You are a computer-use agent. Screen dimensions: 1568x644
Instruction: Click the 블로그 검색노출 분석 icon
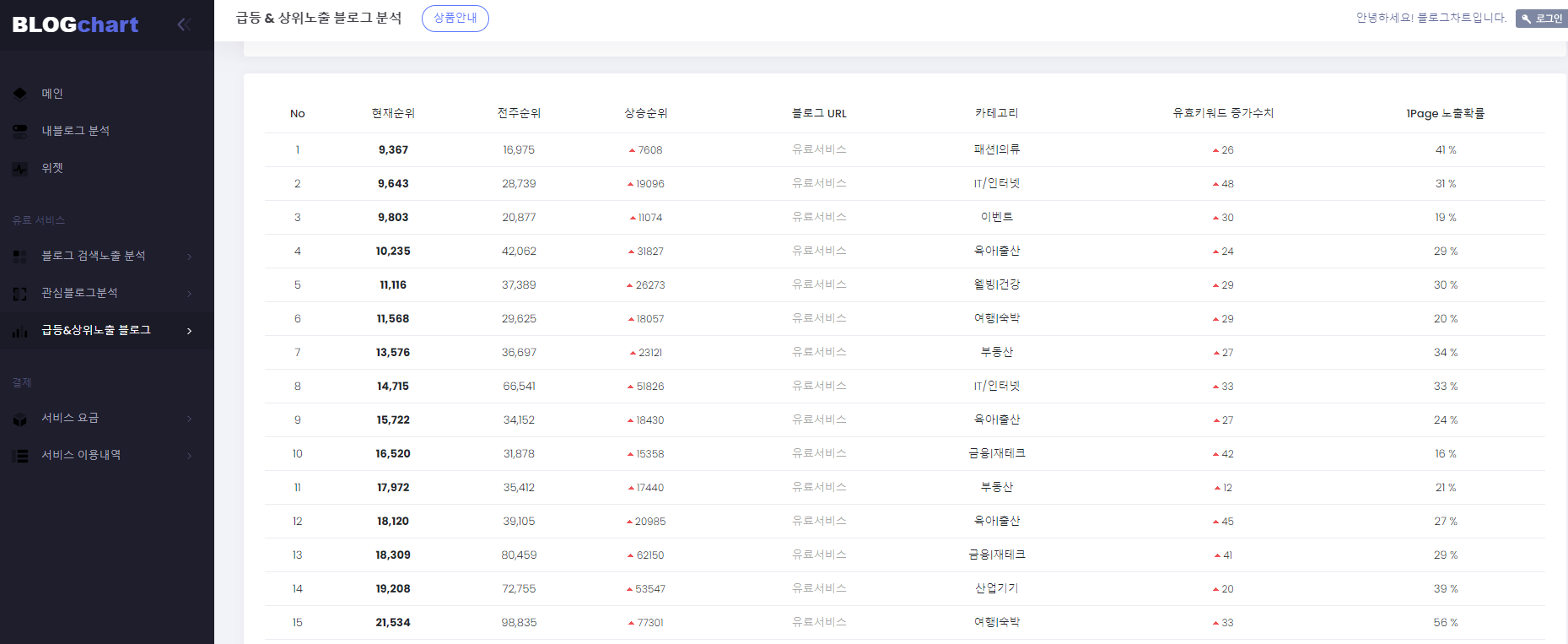click(x=20, y=256)
